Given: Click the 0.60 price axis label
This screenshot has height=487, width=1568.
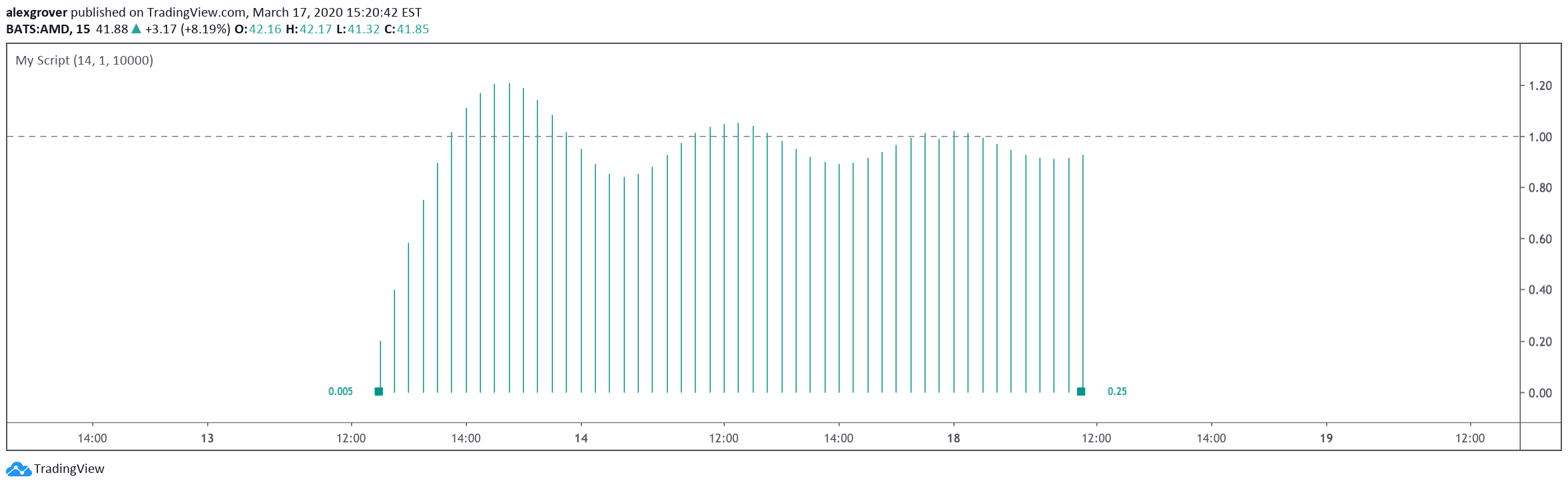Looking at the screenshot, I should pyautogui.click(x=1540, y=239).
